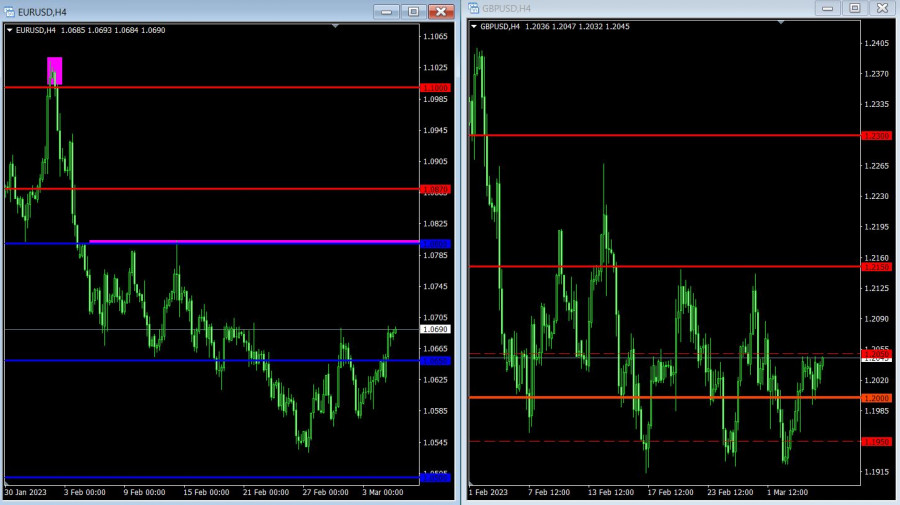Screen dimensions: 900x505
Task: Close the GBPUSD,H4 chart window
Action: pos(881,8)
